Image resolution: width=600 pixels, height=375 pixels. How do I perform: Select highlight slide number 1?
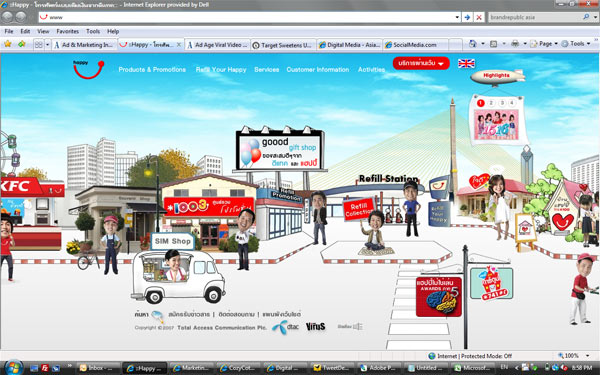(x=481, y=103)
